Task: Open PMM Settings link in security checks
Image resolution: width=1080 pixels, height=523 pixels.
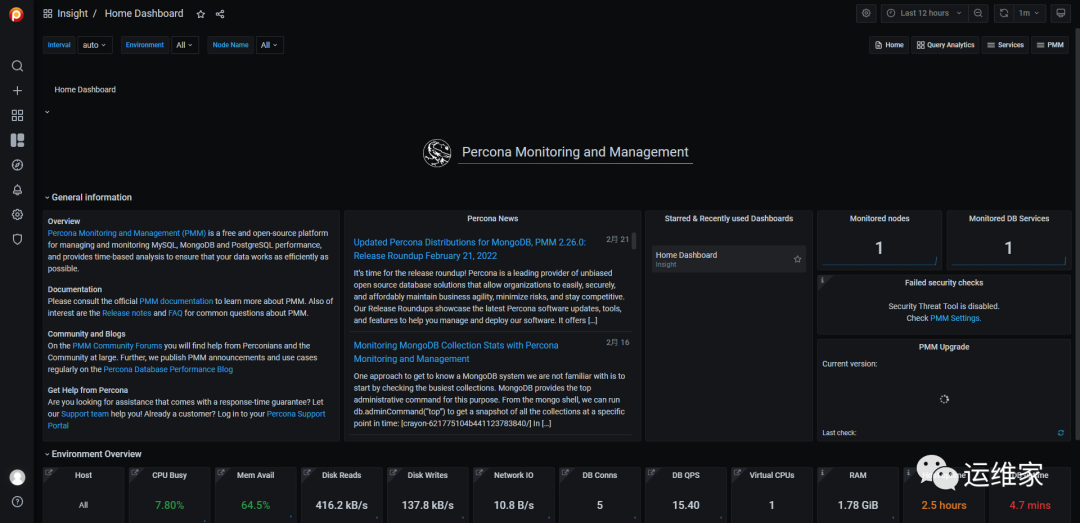Action: coord(955,318)
